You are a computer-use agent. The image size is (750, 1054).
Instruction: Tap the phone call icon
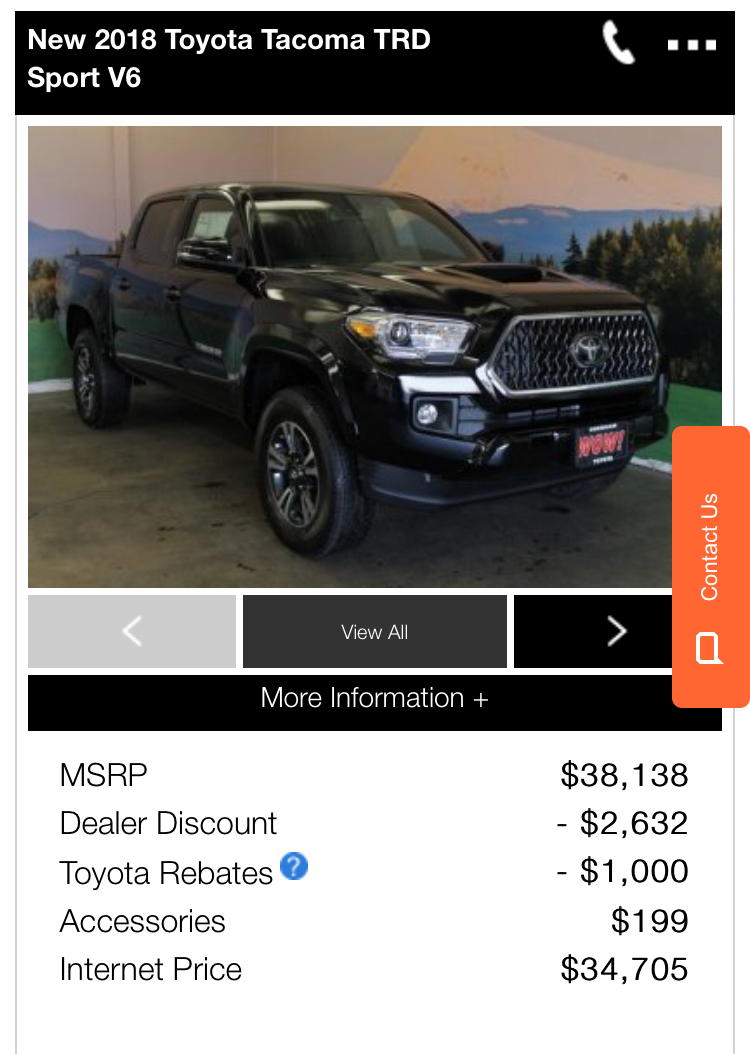coord(618,42)
